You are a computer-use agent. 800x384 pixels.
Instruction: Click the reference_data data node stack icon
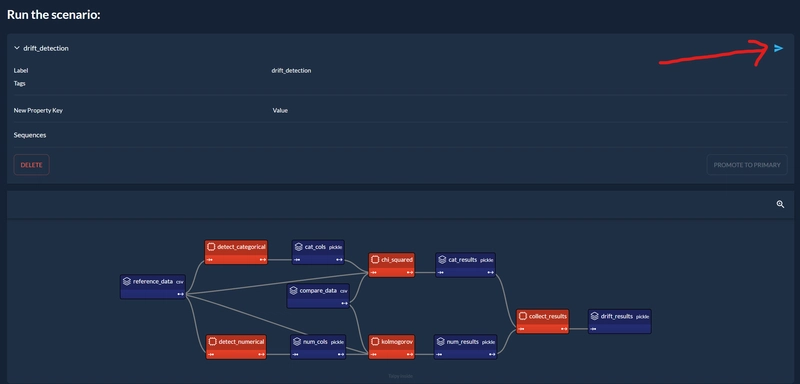(x=127, y=281)
